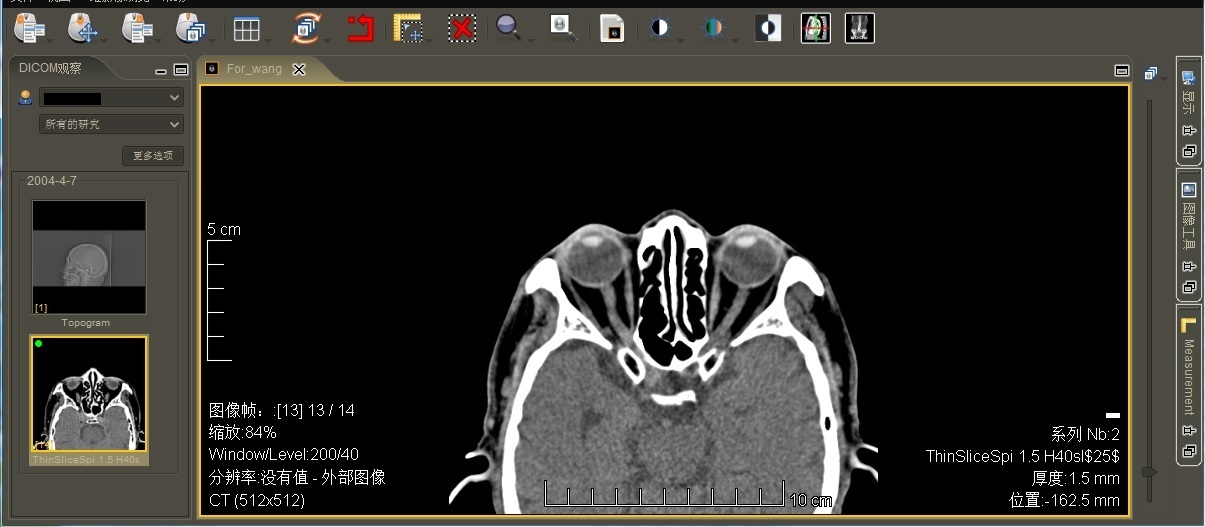Select the Topogram thumbnail
1205x527 pixels.
pyautogui.click(x=89, y=258)
